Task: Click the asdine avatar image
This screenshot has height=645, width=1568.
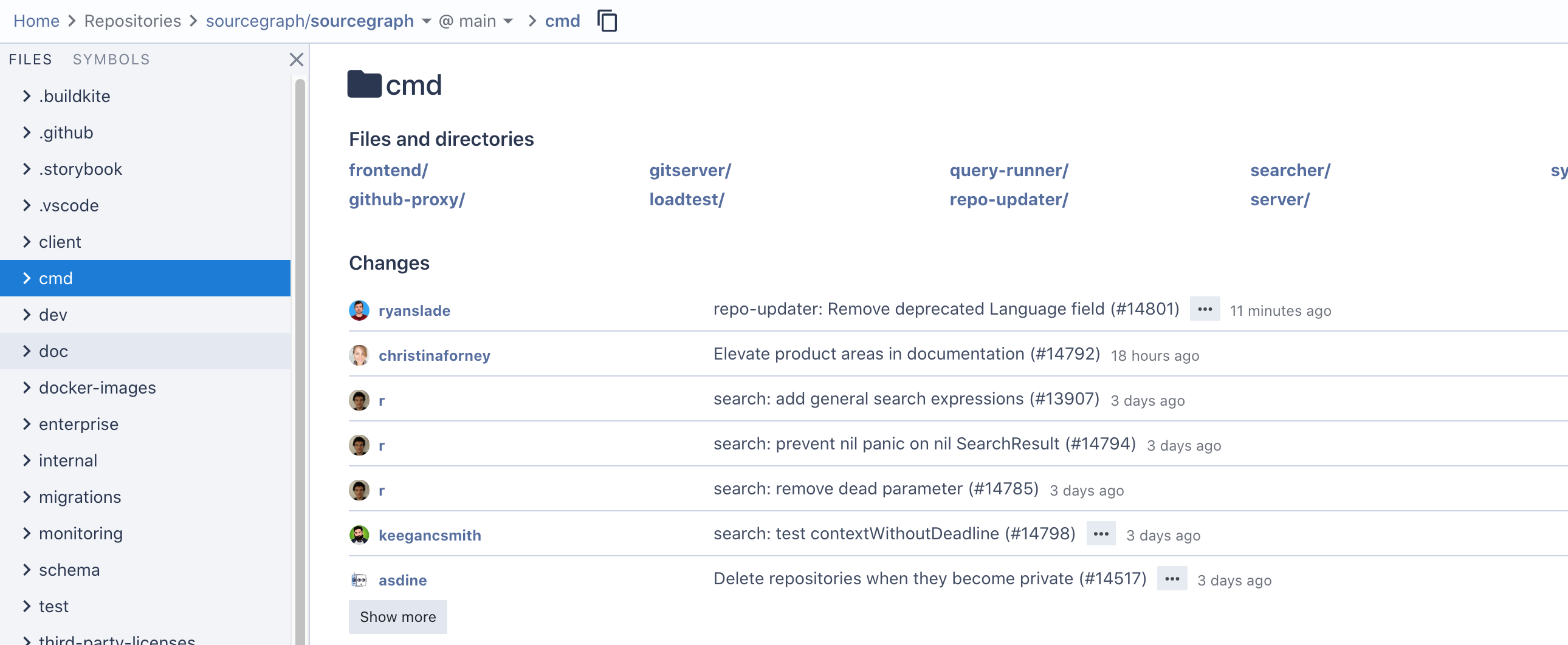Action: tap(359, 581)
